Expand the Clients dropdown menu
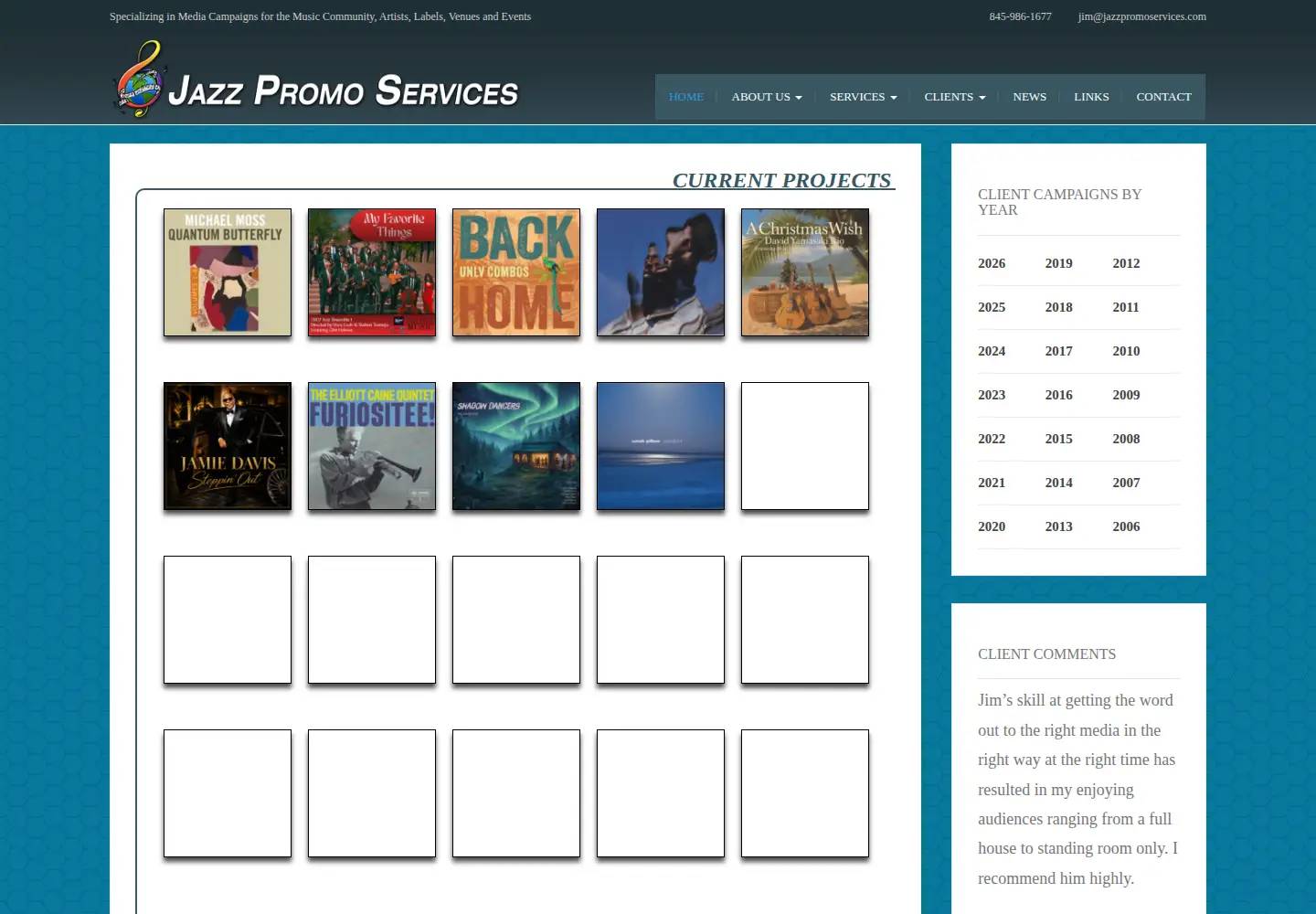Screen dimensions: 1316x914 pos(955,97)
